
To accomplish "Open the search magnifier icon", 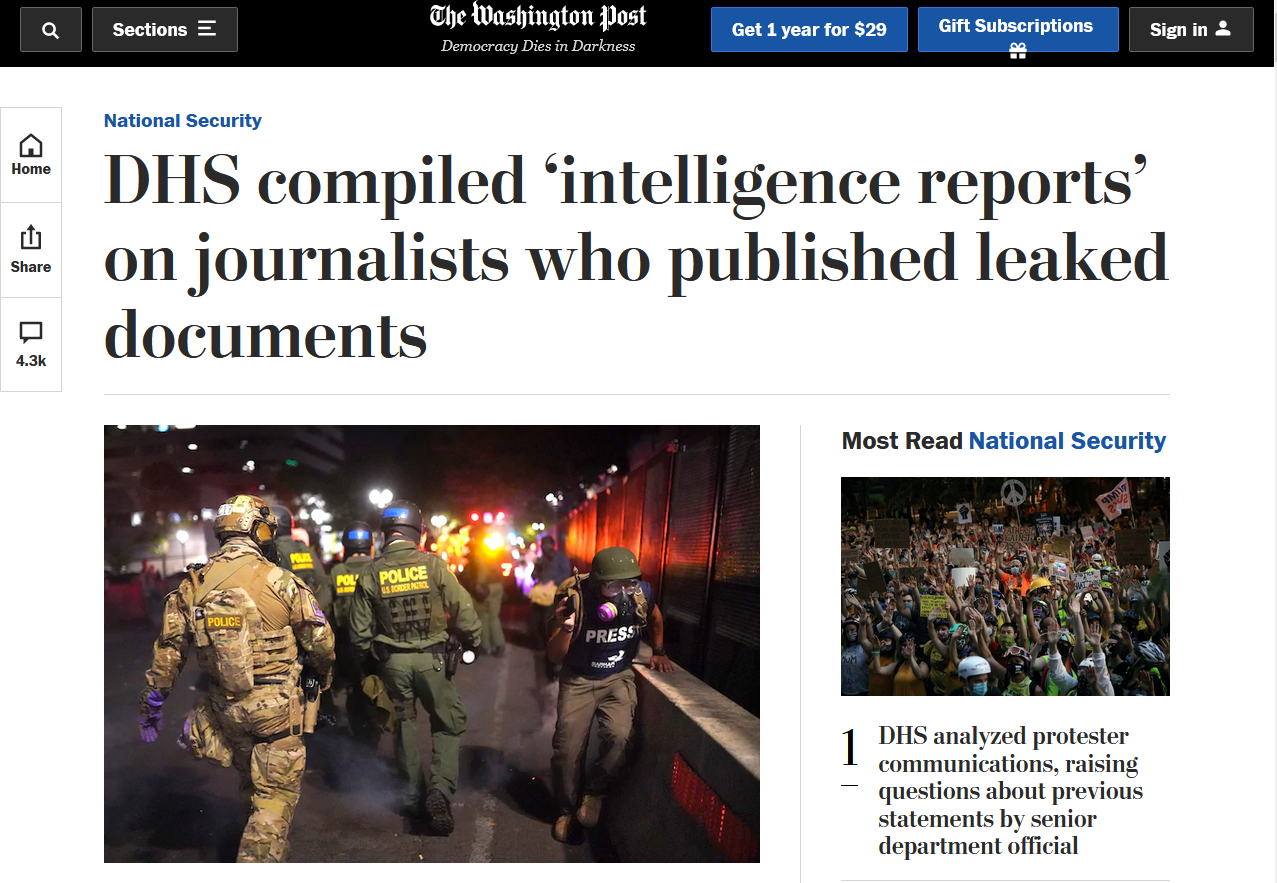I will pyautogui.click(x=51, y=30).
